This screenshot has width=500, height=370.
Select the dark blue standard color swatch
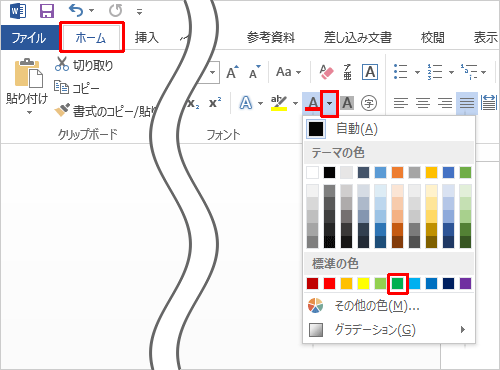pyautogui.click(x=448, y=283)
